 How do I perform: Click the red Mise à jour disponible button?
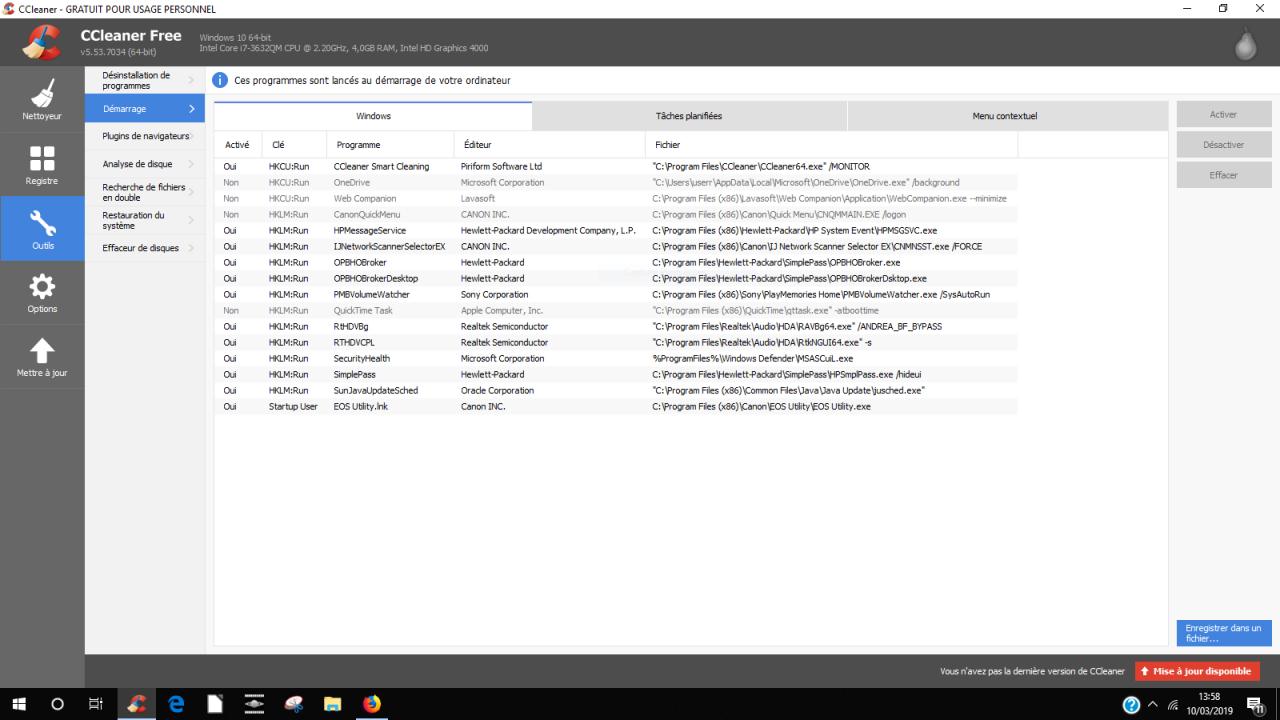[1197, 671]
